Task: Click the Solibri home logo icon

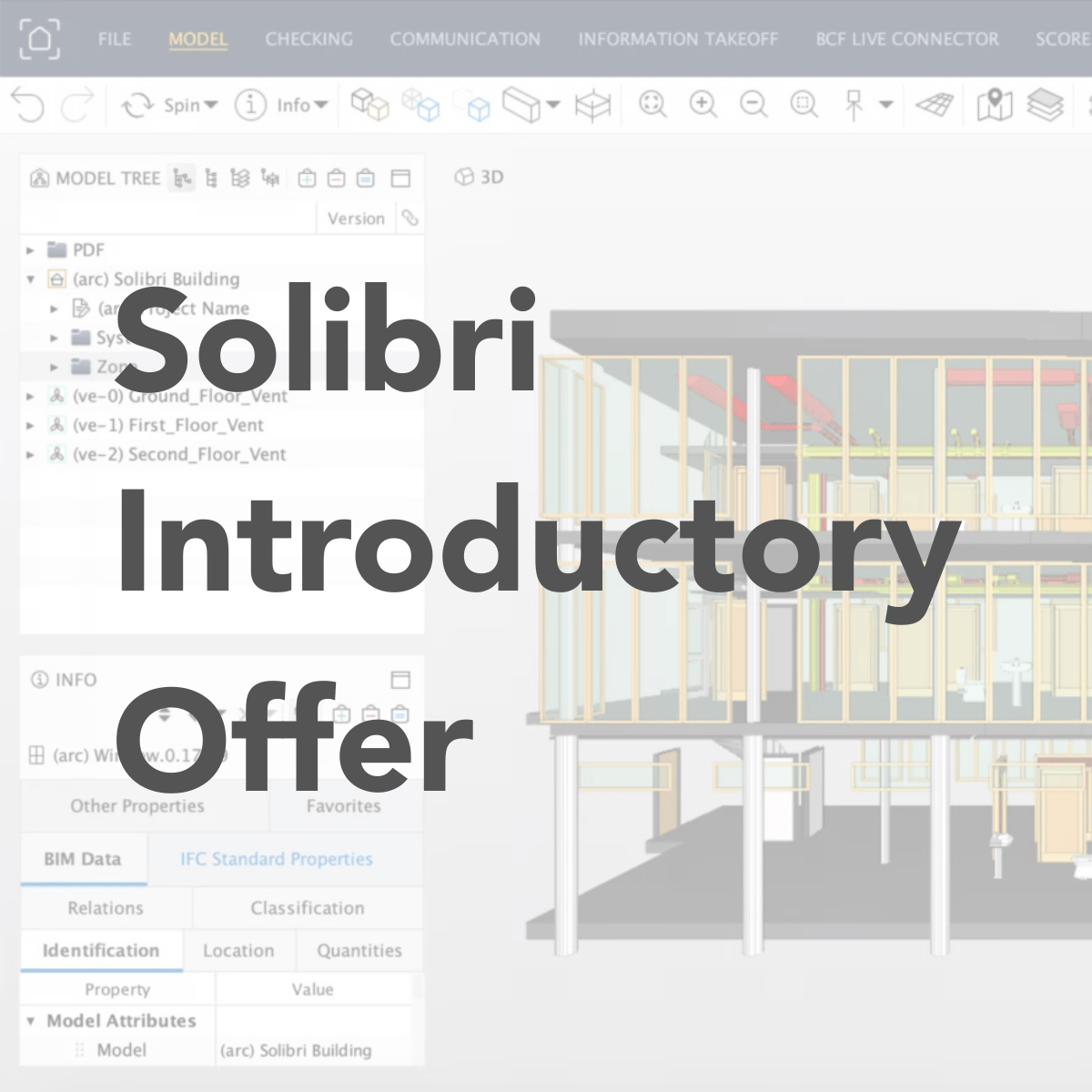Action: 40,39
